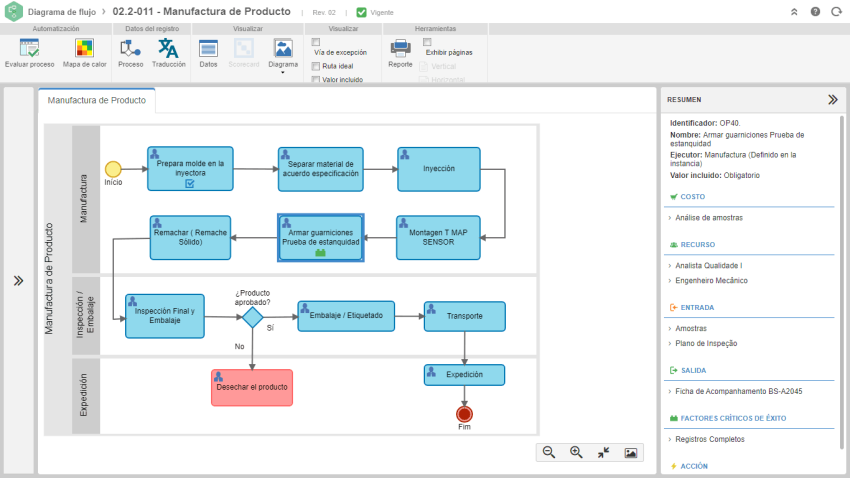Image resolution: width=850 pixels, height=478 pixels.
Task: Export the diagram as image
Action: click(x=630, y=453)
